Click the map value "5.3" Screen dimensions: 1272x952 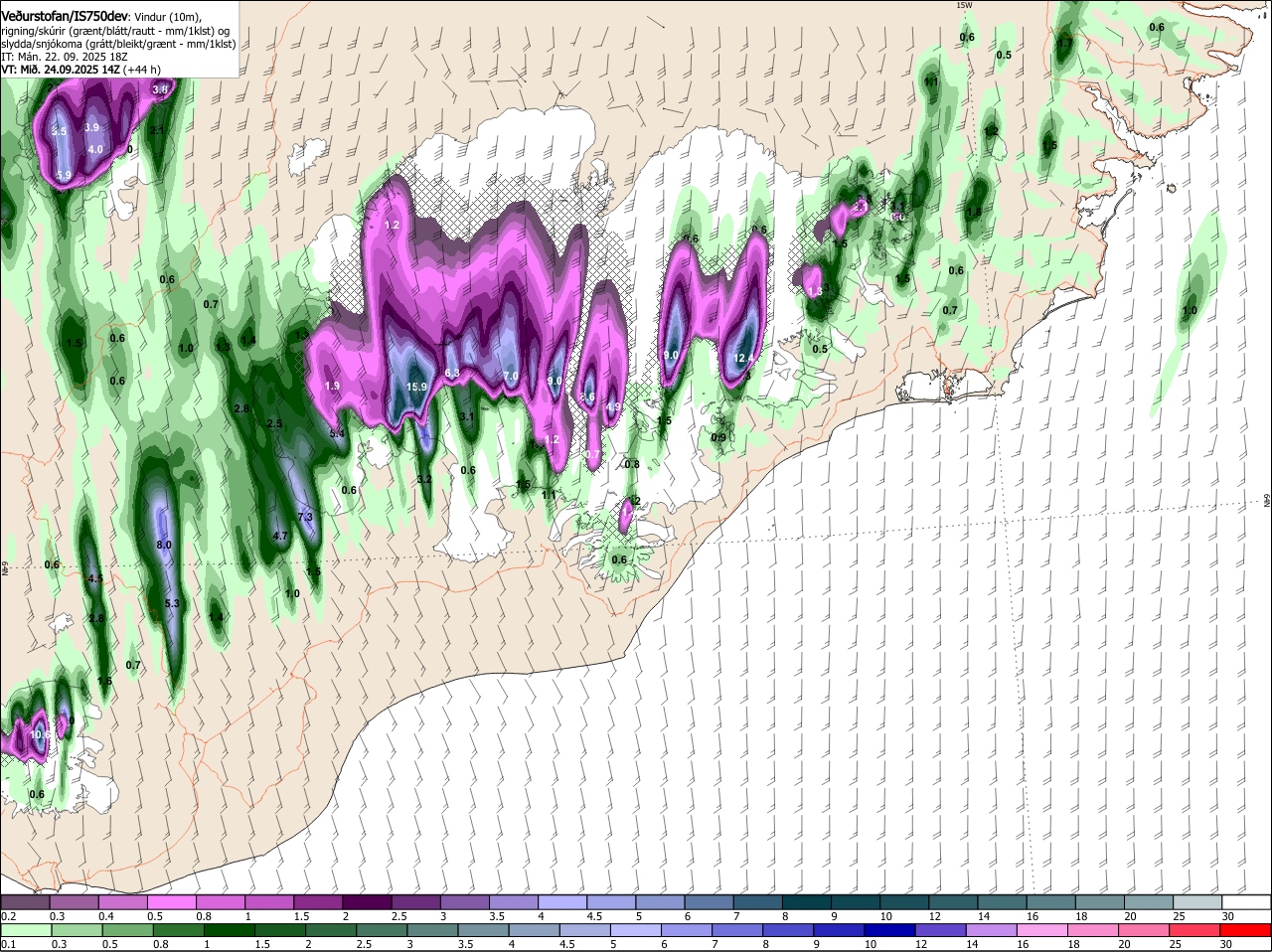point(171,603)
